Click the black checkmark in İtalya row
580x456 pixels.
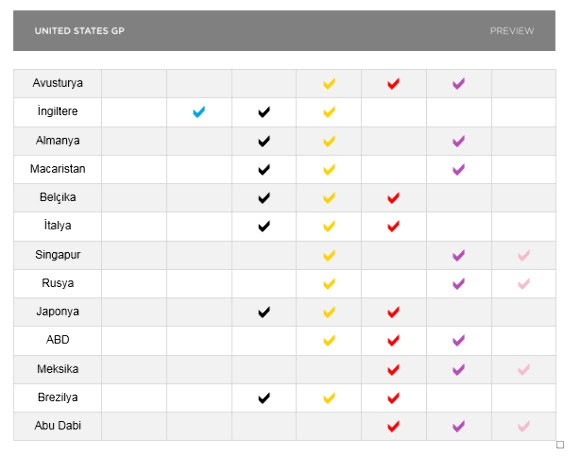(x=264, y=226)
